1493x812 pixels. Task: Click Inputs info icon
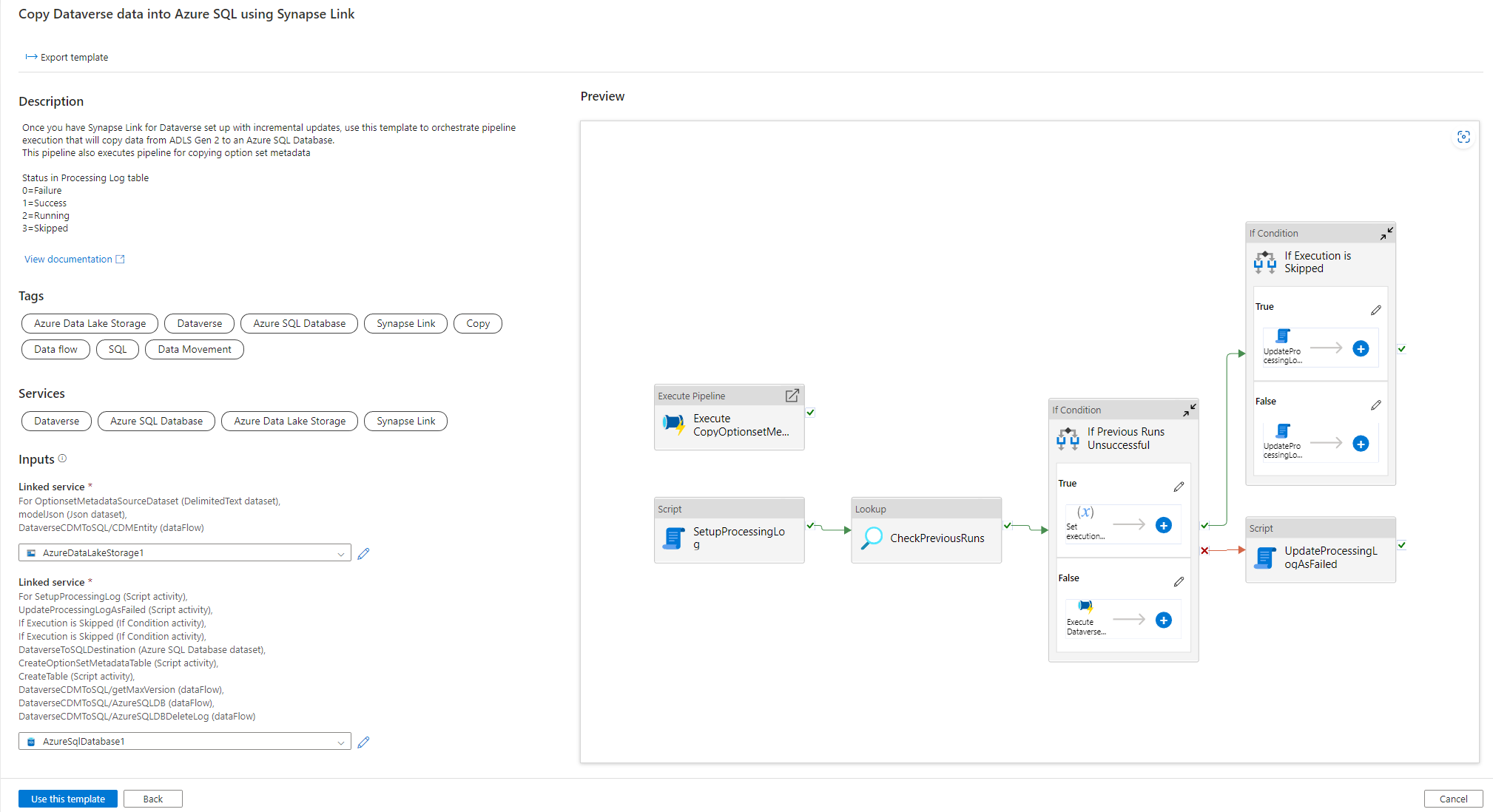coord(62,459)
